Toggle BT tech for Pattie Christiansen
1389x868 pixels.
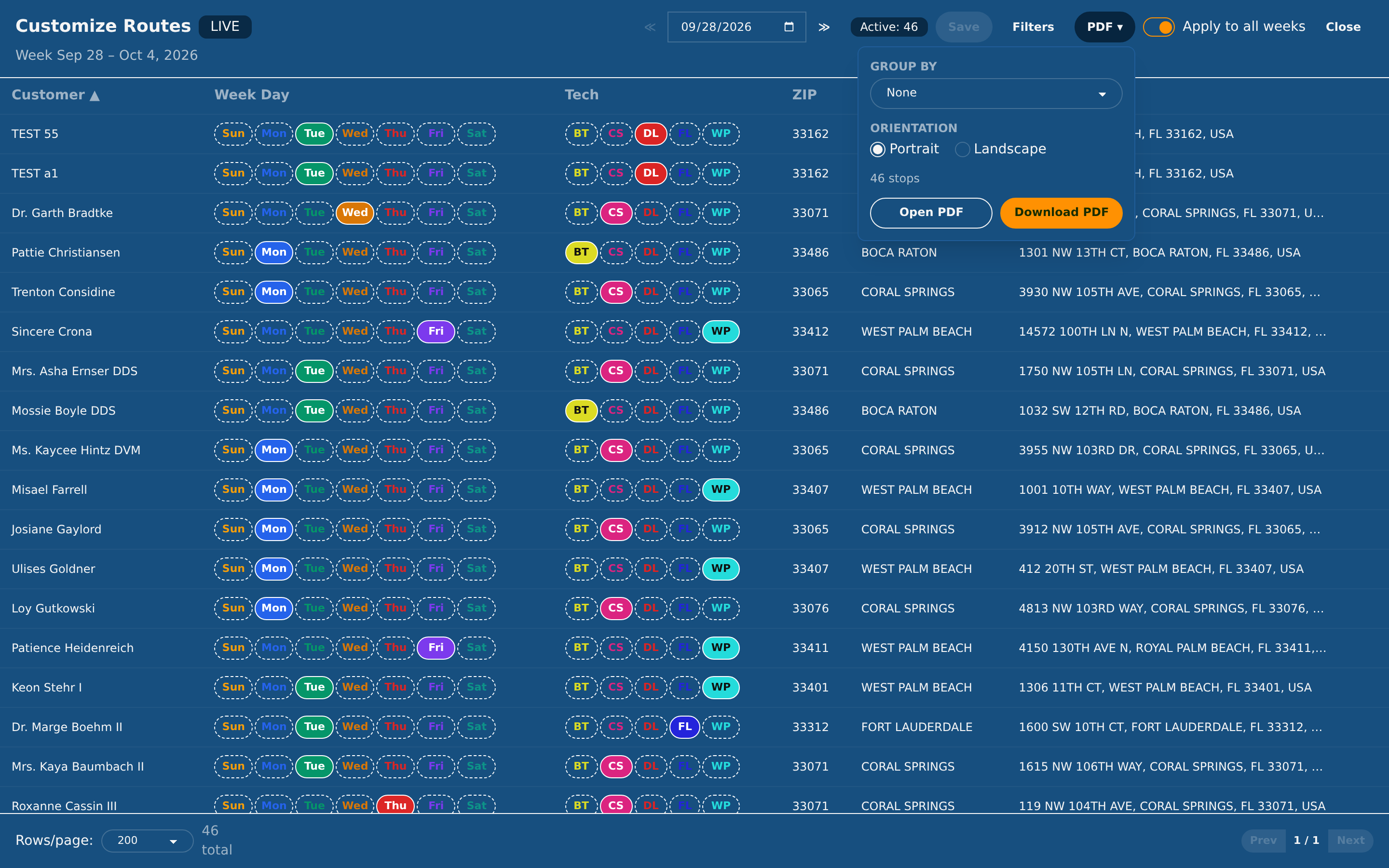[x=581, y=253]
